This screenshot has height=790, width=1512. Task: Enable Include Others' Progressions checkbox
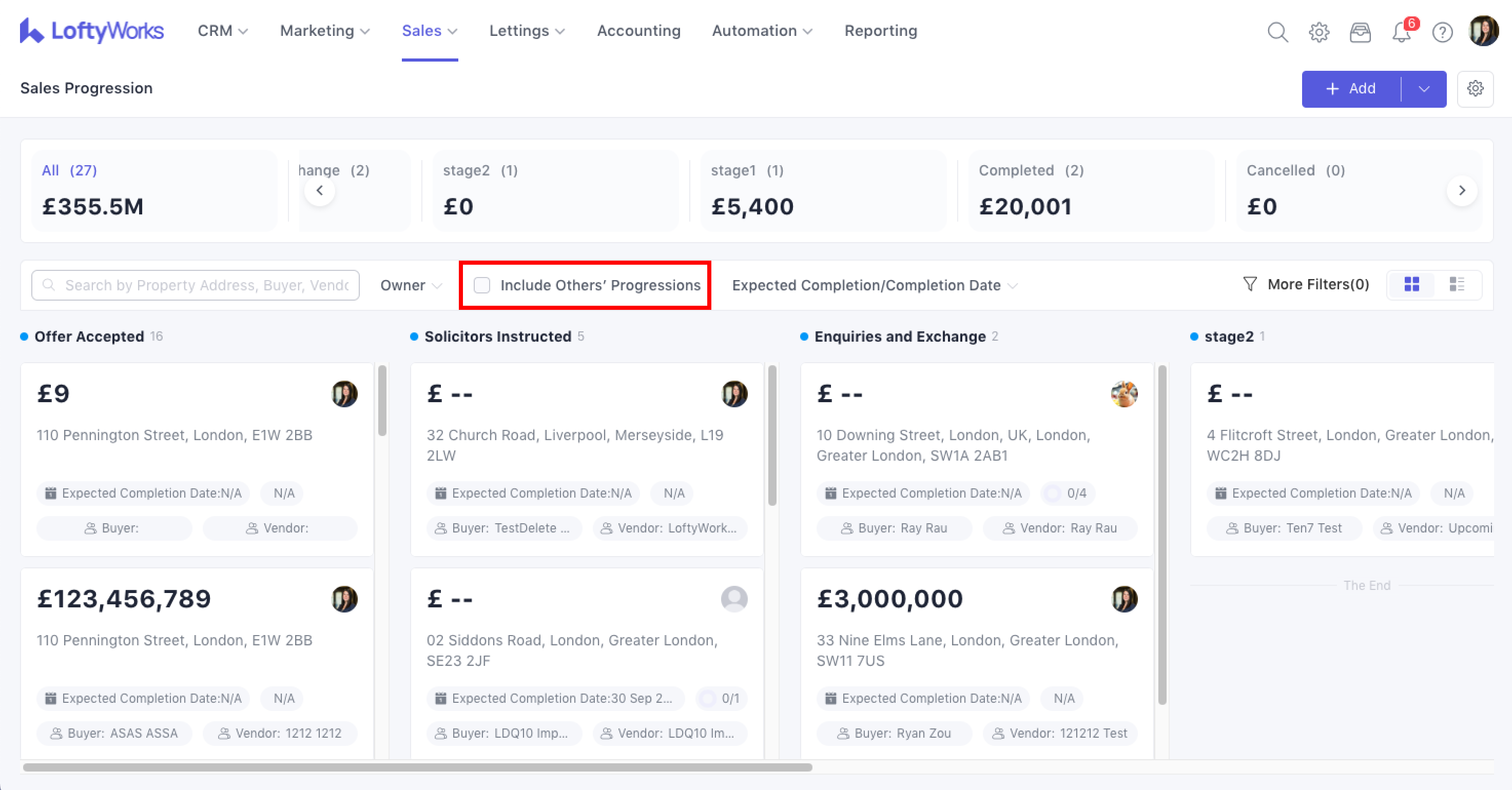[x=482, y=285]
